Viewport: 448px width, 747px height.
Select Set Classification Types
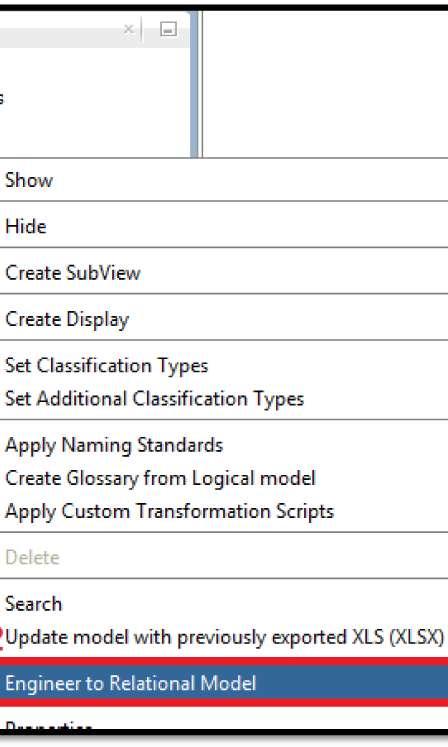coord(224,365)
